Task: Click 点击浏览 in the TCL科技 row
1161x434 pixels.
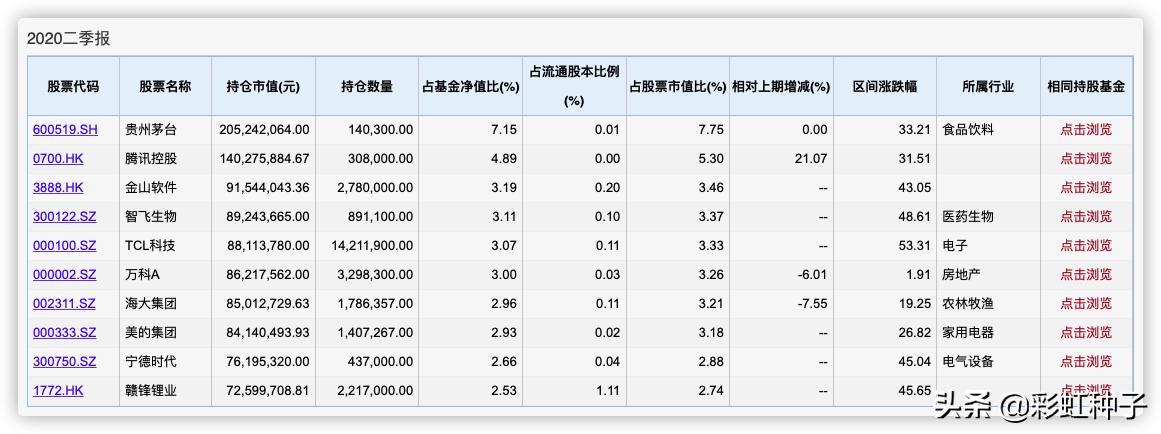Action: pyautogui.click(x=1085, y=245)
